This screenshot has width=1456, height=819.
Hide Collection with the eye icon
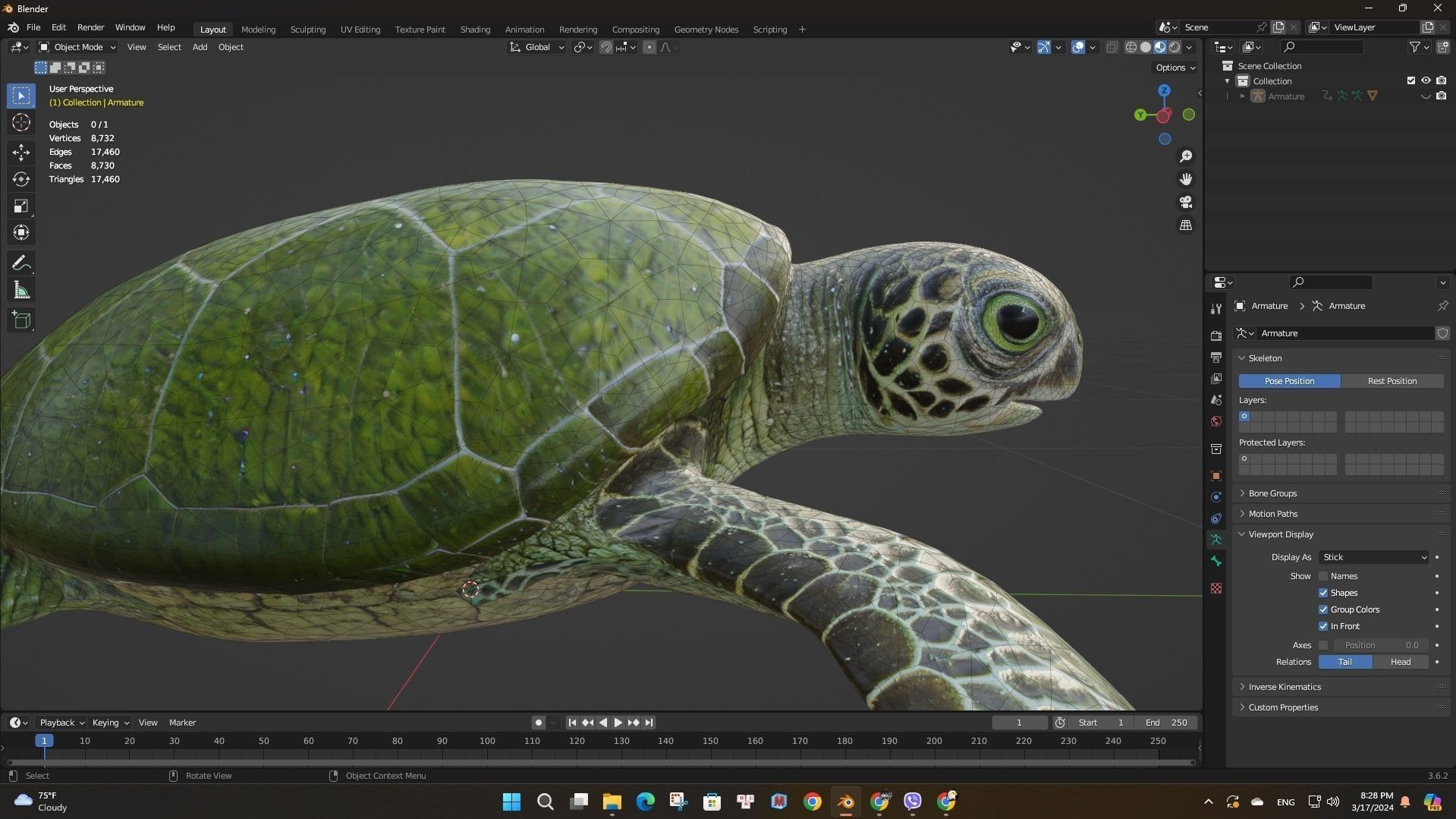(1426, 80)
